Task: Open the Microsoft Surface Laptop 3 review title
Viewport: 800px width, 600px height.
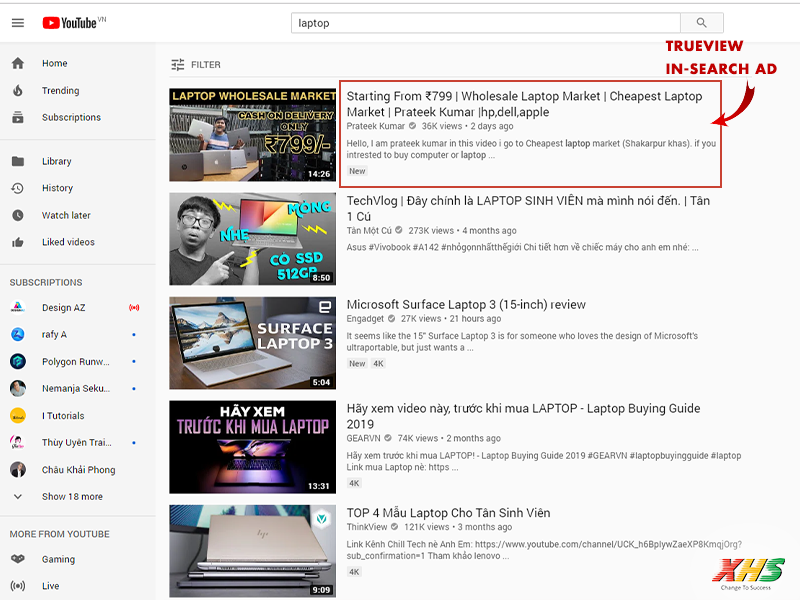Action: [466, 305]
